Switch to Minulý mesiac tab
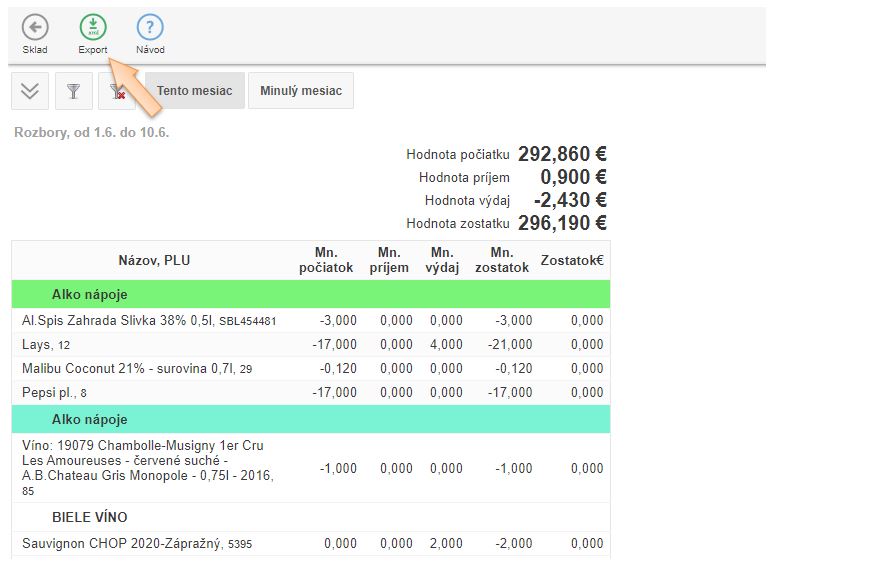891x576 pixels. [300, 91]
